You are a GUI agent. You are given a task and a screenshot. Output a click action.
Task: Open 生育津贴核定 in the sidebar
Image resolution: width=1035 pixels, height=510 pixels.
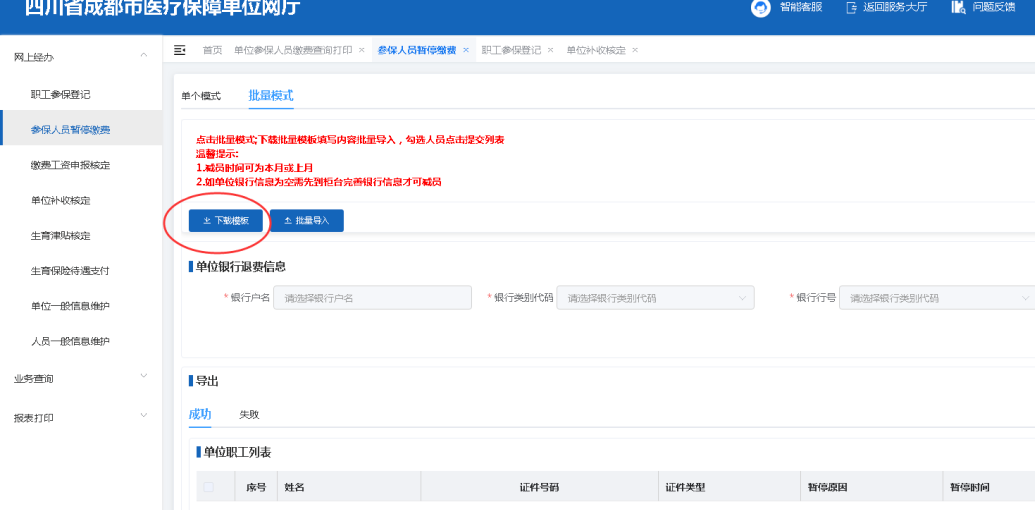pos(61,236)
